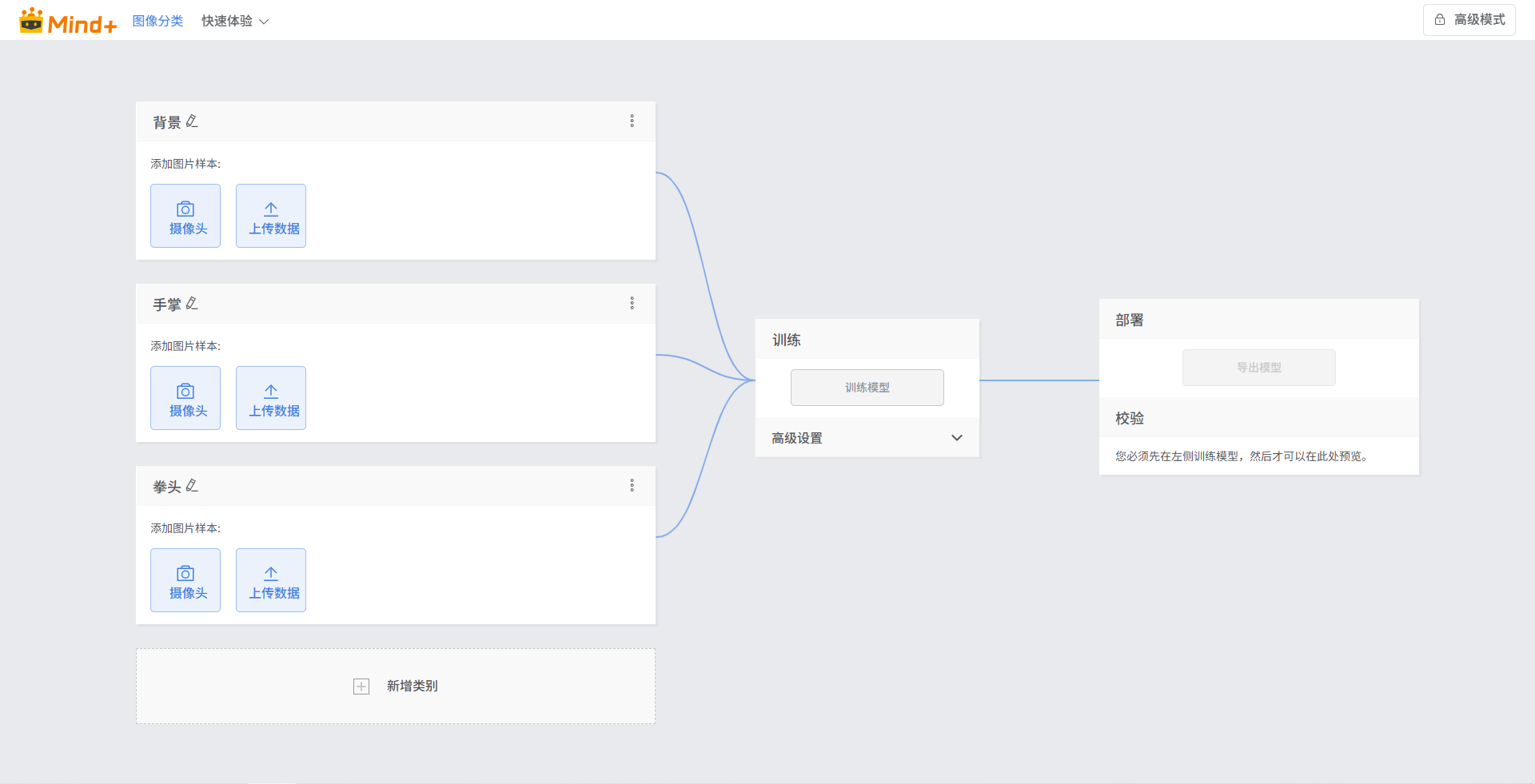Toggle 高级模式 with the lock button
1535x784 pixels.
1469,20
